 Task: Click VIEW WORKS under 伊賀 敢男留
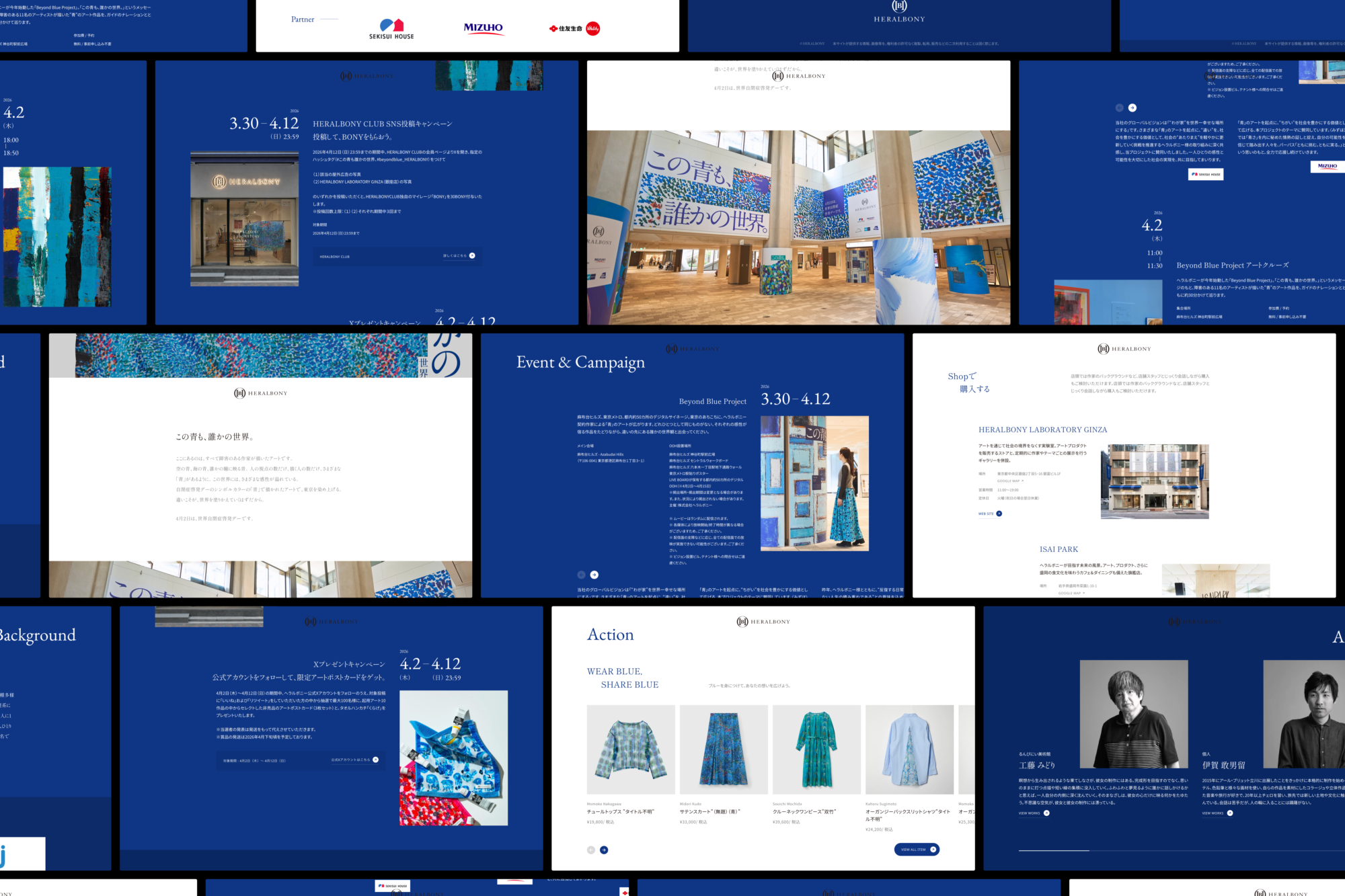(x=1217, y=813)
